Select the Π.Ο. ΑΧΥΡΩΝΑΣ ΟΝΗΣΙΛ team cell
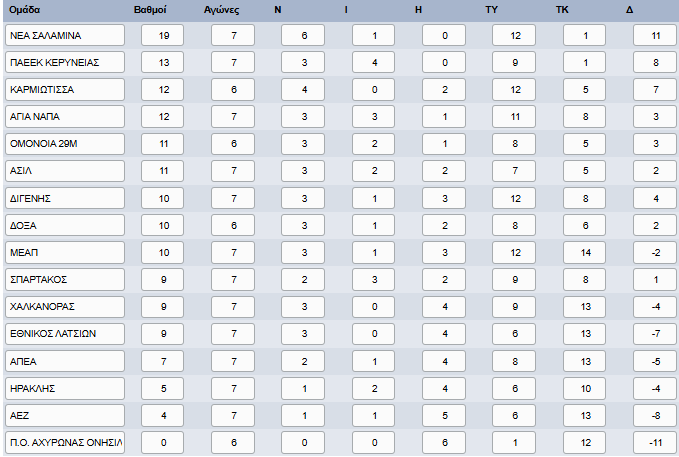 point(65,440)
